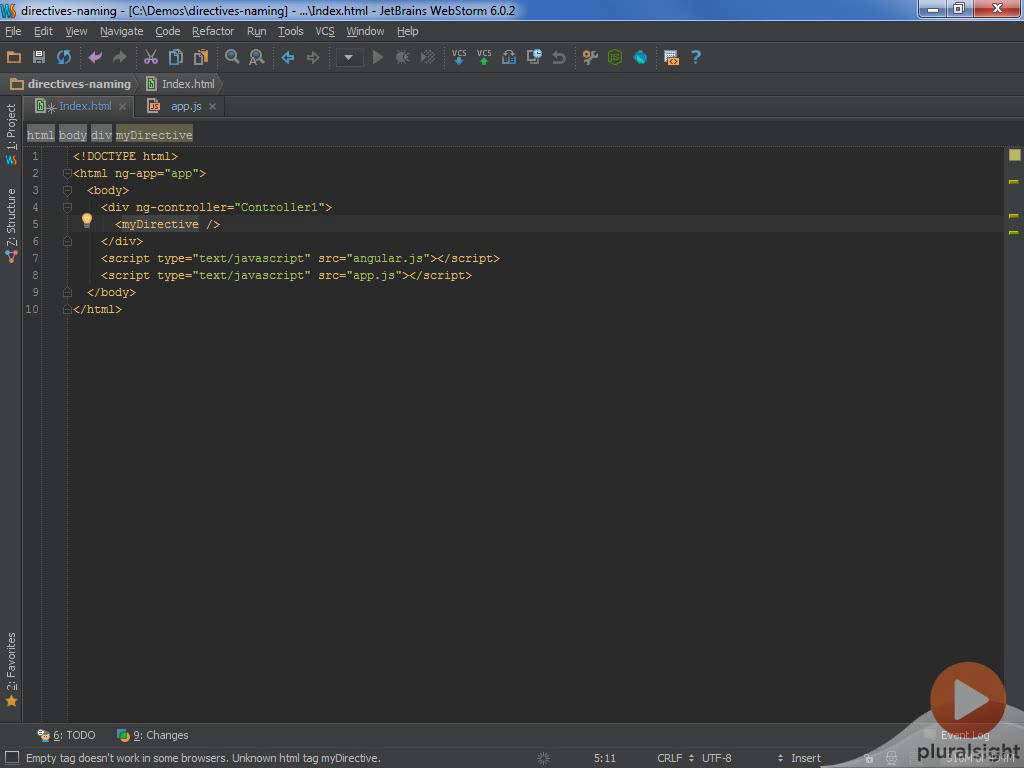Change UTF-8 file encoding
The width and height of the screenshot is (1024, 768).
[716, 758]
